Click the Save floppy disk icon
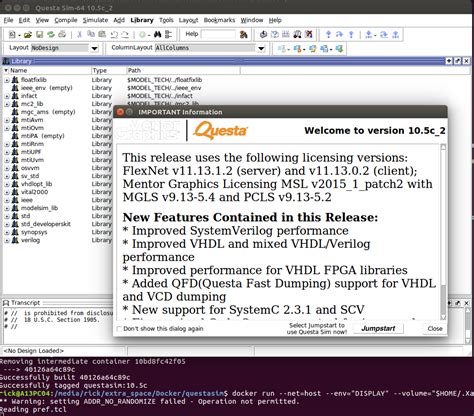Screen dimensions: 474x416 pyautogui.click(x=39, y=34)
